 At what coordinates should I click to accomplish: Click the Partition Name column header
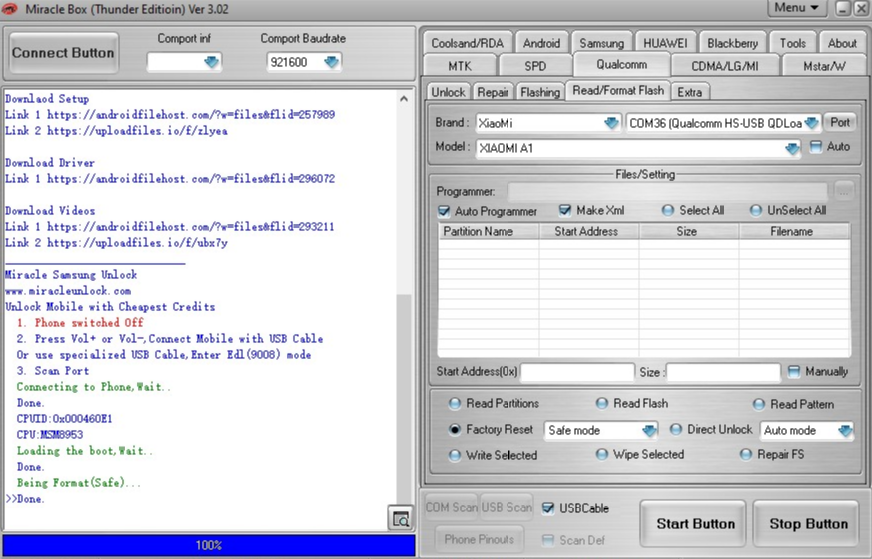click(x=488, y=231)
